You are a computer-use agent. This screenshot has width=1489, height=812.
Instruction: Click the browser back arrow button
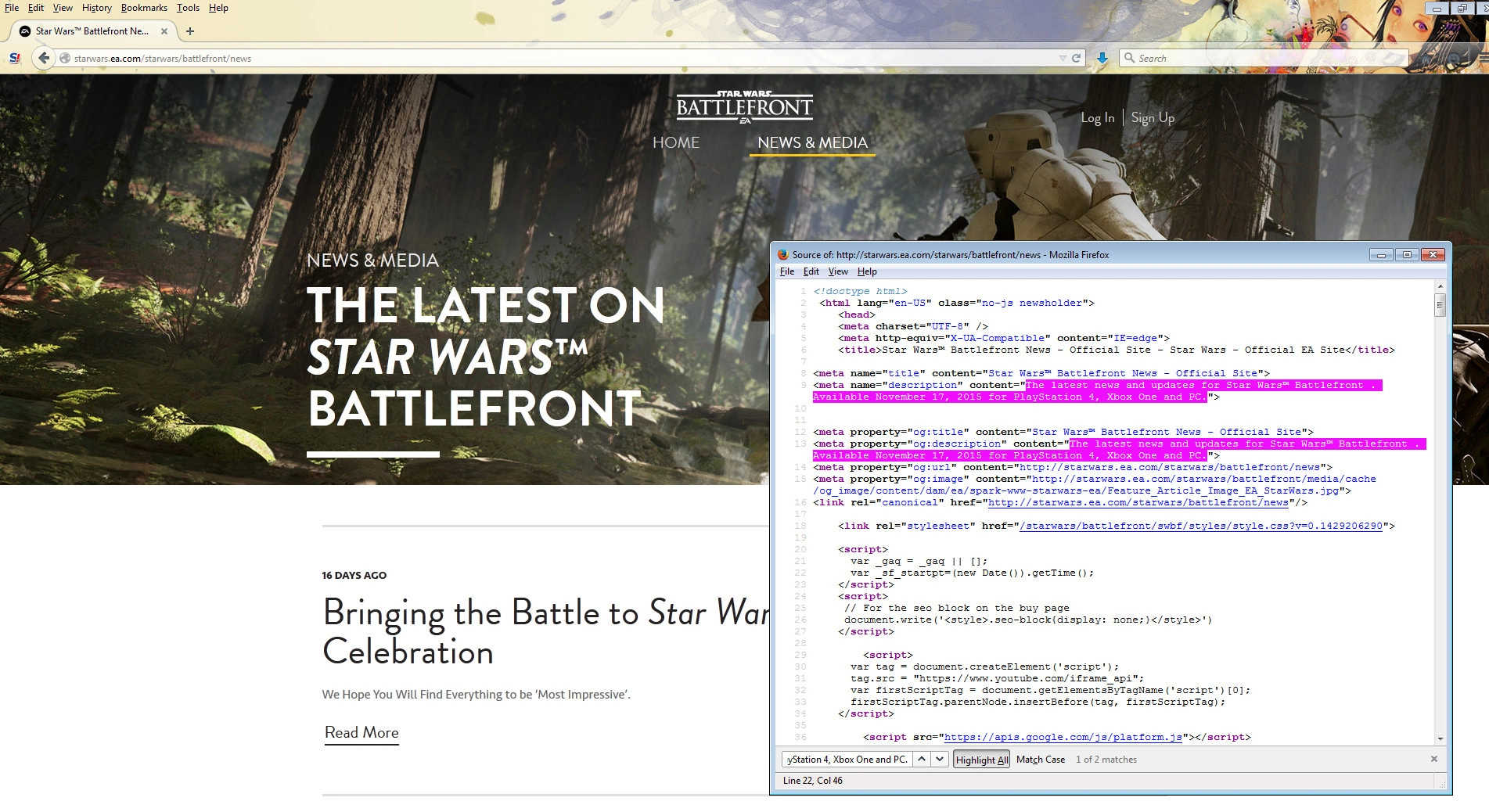click(x=44, y=58)
